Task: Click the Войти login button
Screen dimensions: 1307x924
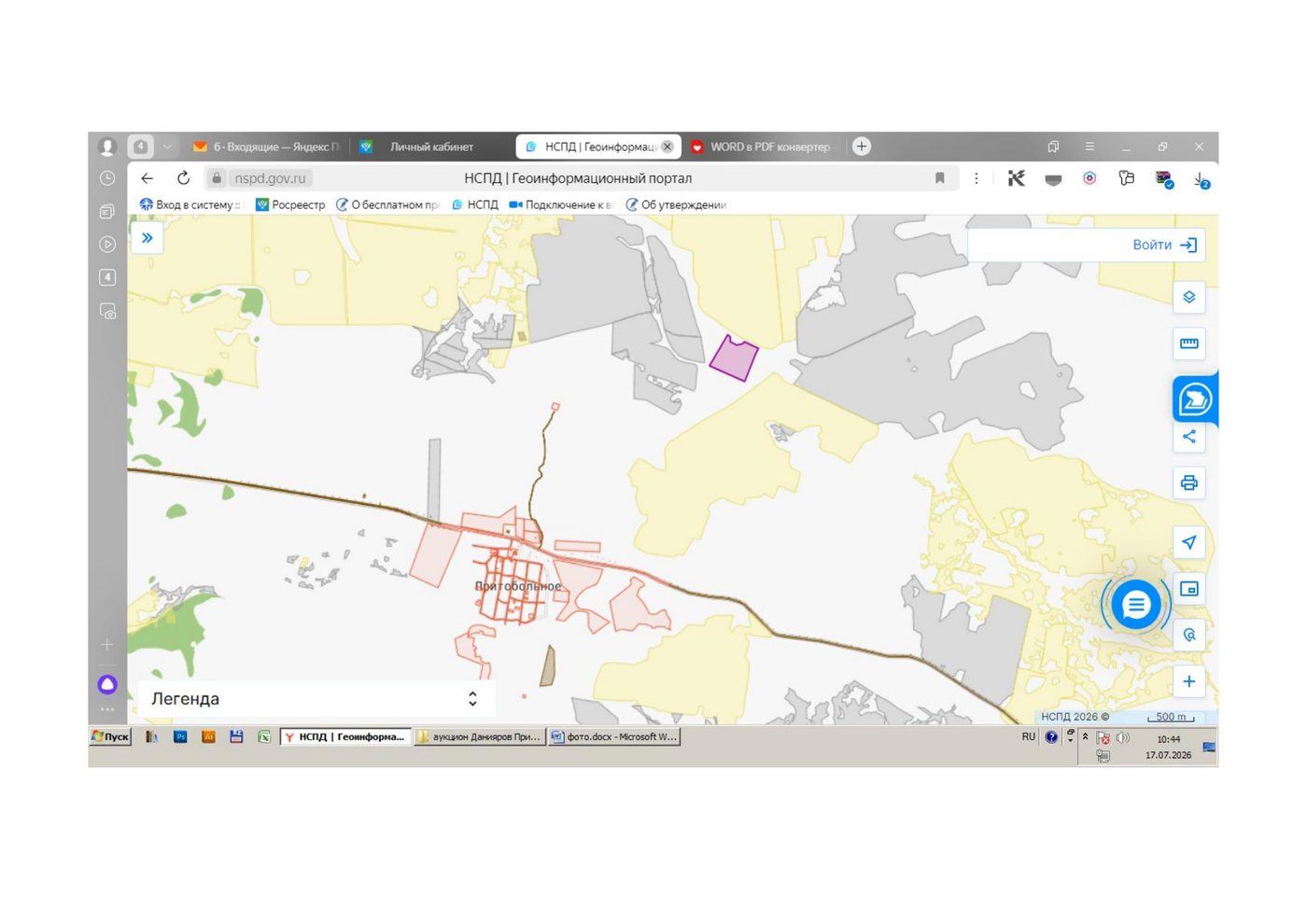Action: coord(1164,245)
